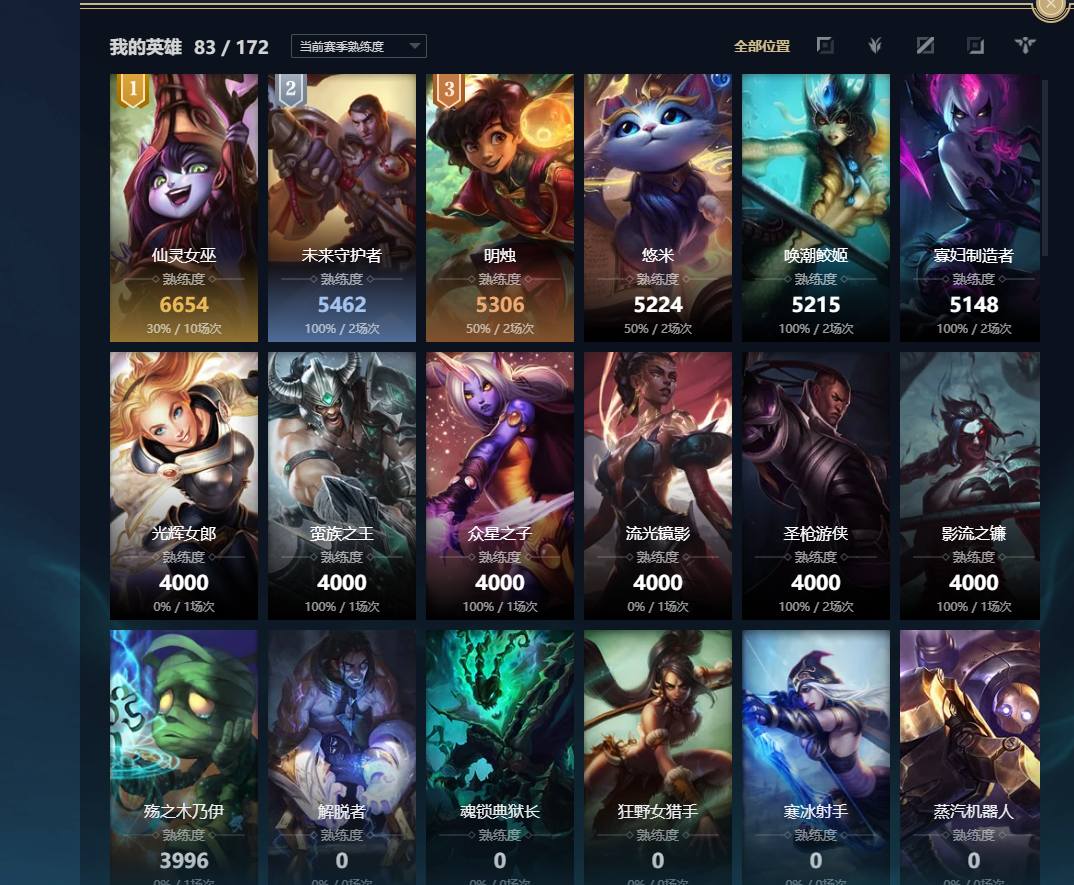Close the champion mastery panel

(1051, 5)
